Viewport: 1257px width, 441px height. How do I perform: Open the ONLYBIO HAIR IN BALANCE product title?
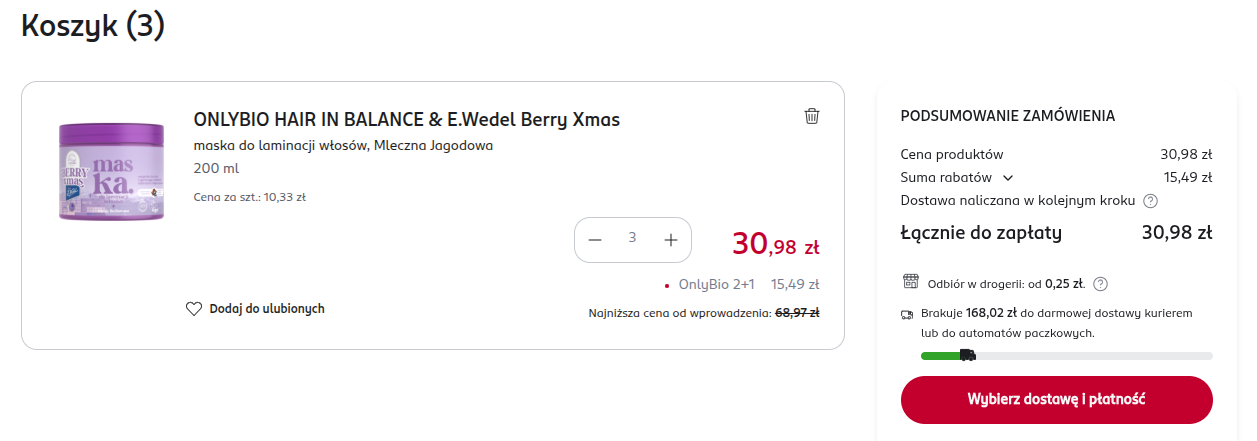coord(406,120)
